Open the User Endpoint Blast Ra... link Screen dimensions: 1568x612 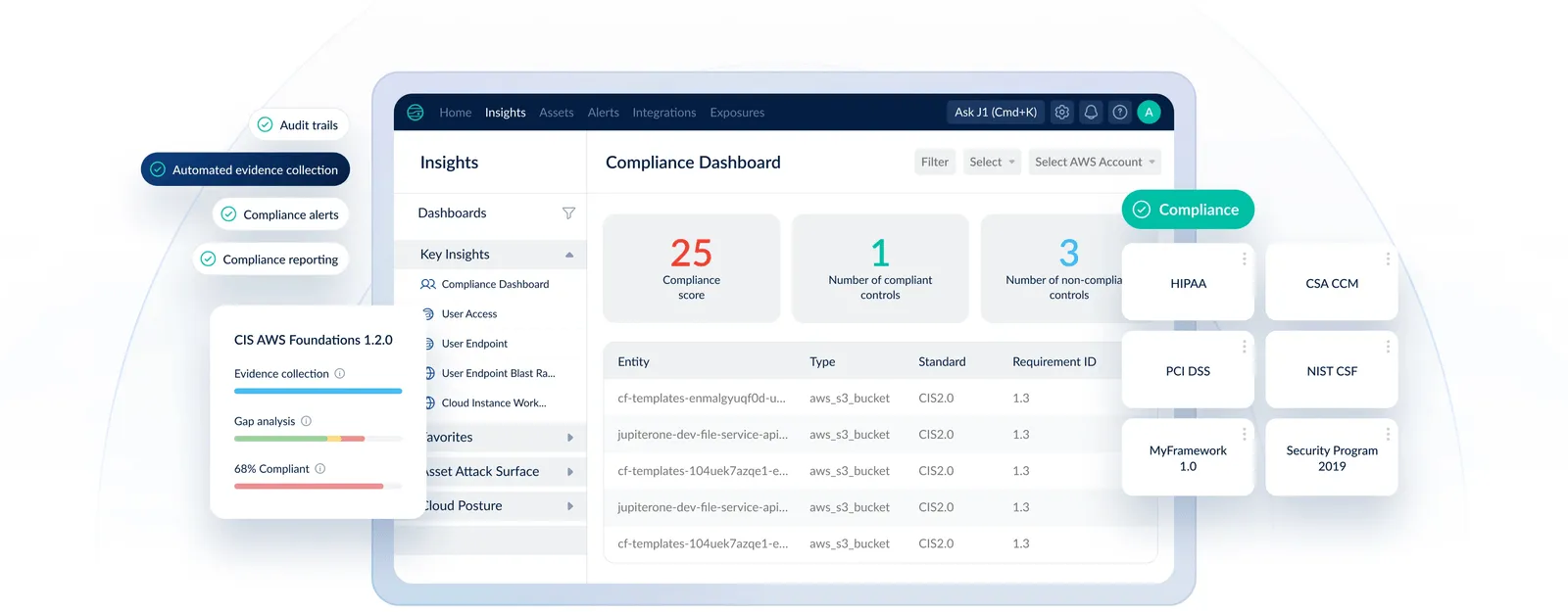[x=498, y=373]
